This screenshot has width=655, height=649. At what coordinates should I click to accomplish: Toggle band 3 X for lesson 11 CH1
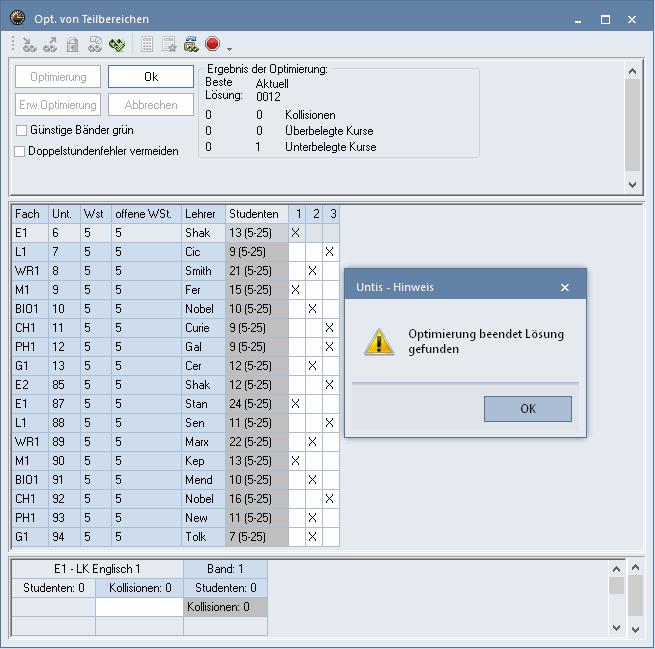[331, 328]
